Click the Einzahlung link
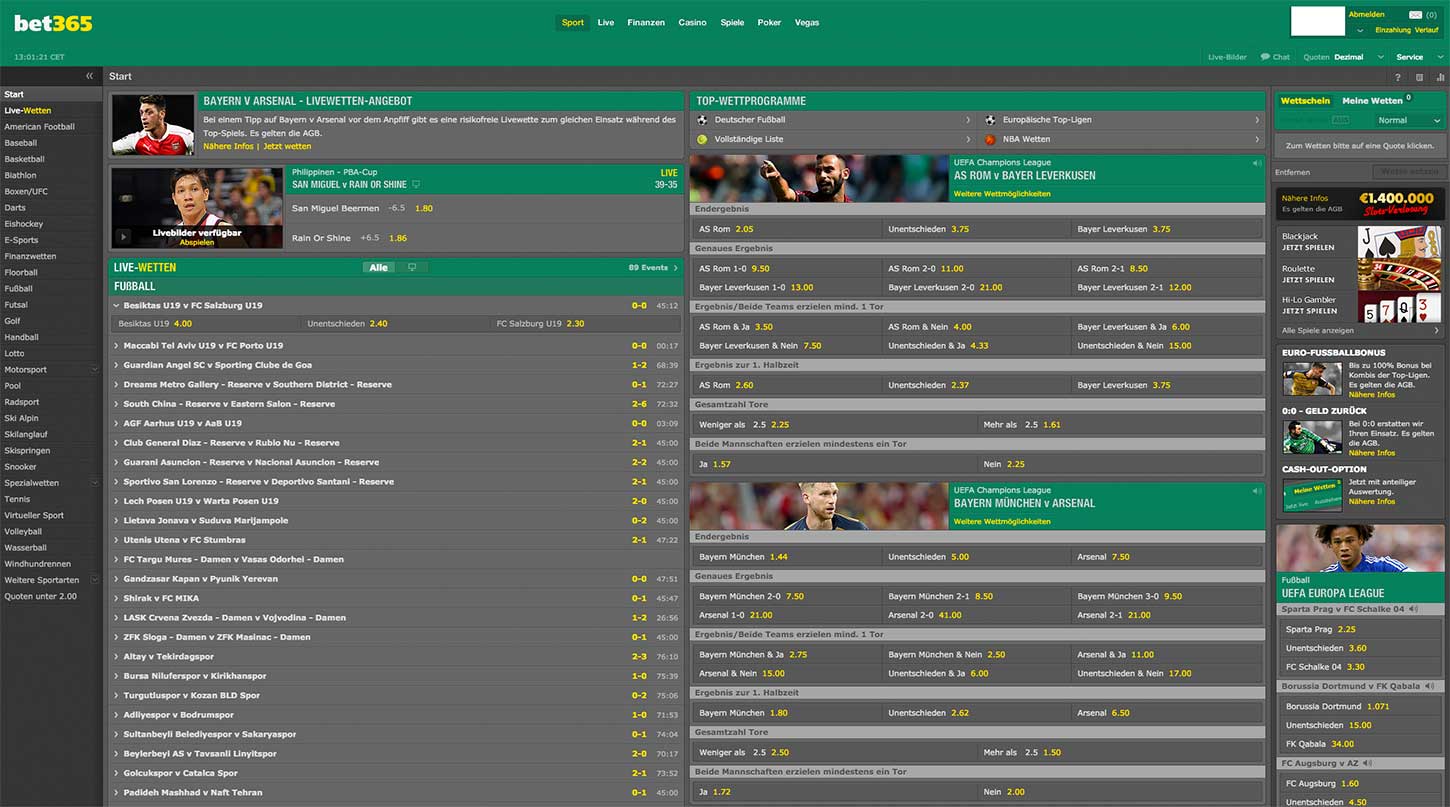Screen dimensions: 1450x807 click(1393, 30)
